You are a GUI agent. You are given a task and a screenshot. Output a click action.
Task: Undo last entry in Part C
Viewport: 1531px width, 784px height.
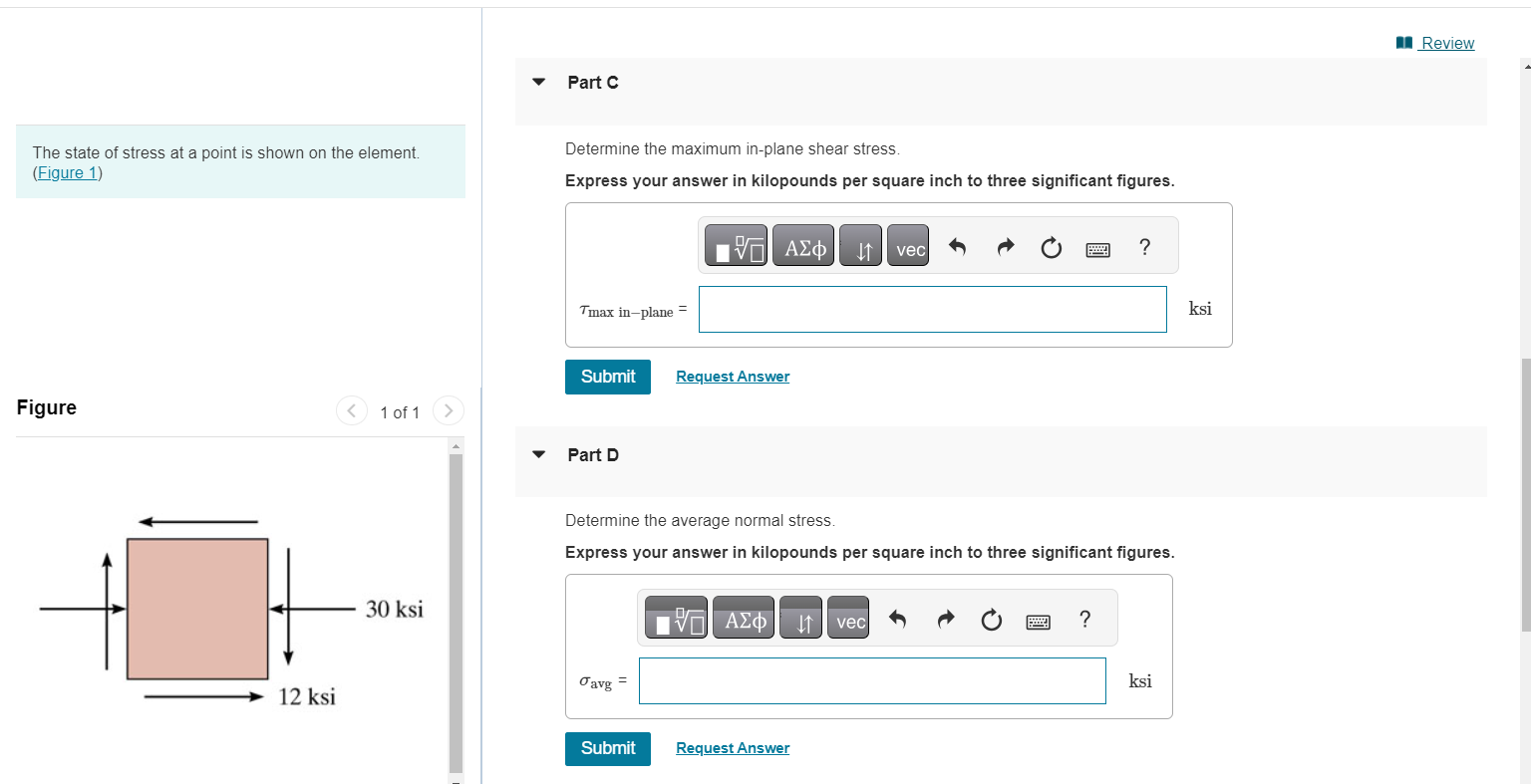[x=957, y=247]
